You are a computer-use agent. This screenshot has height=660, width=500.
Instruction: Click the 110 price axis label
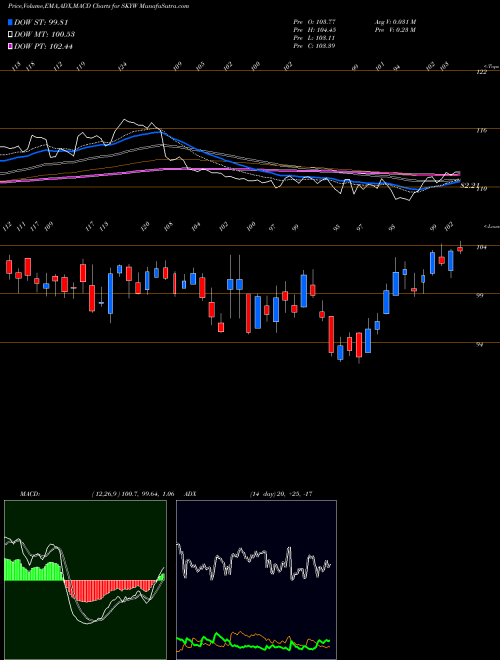click(481, 189)
